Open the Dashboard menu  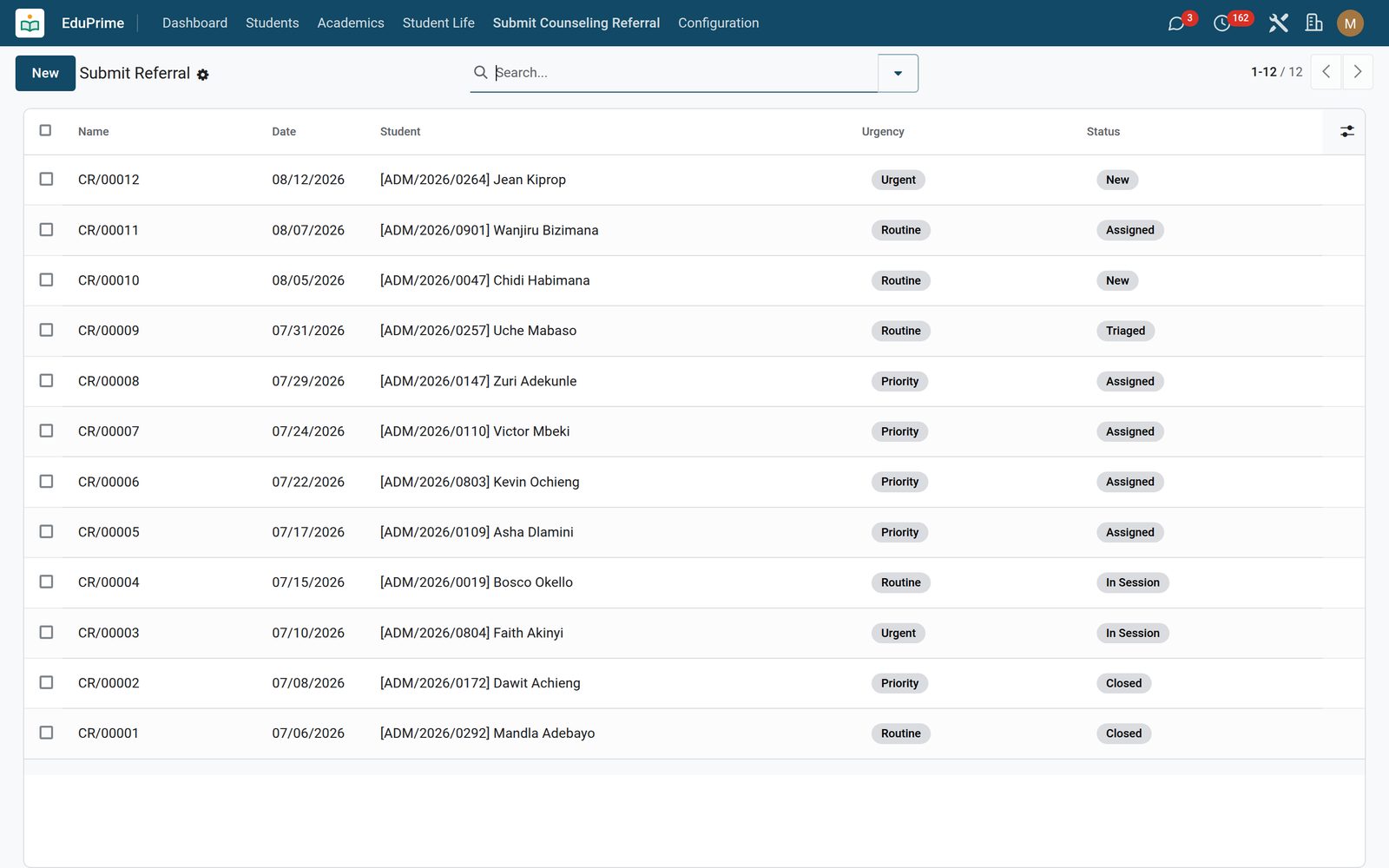tap(194, 23)
